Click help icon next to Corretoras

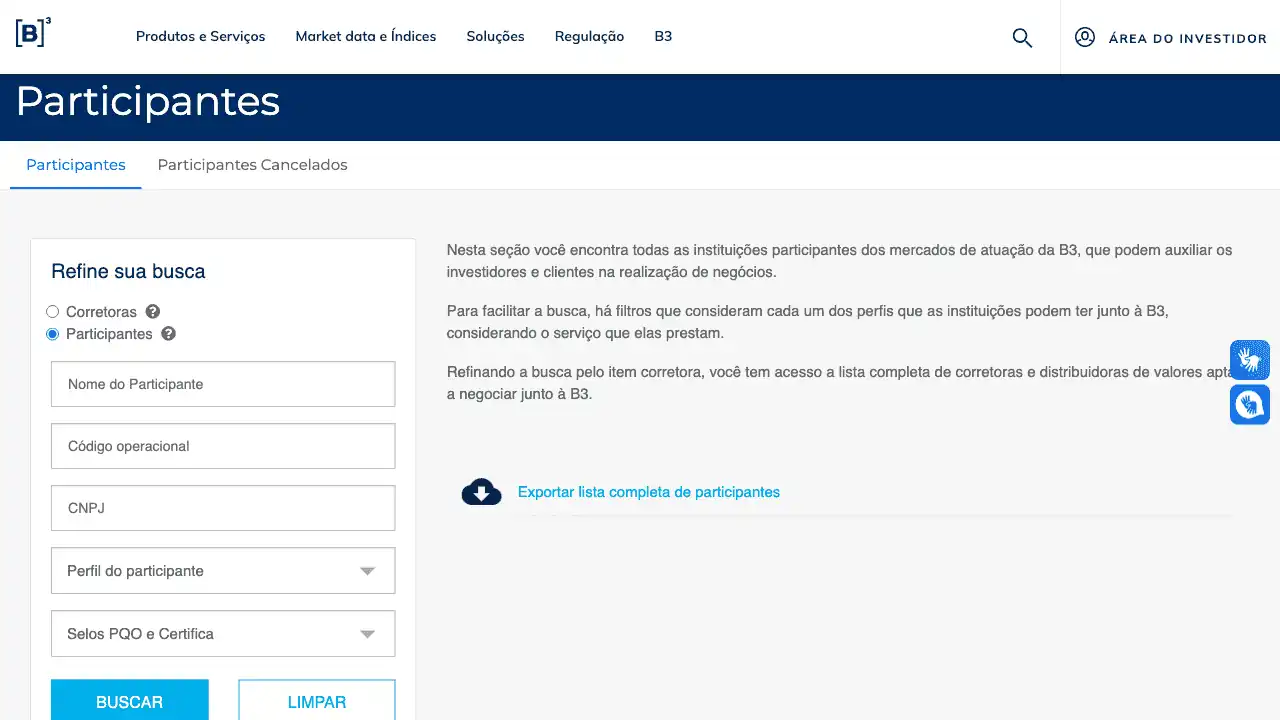tap(153, 312)
